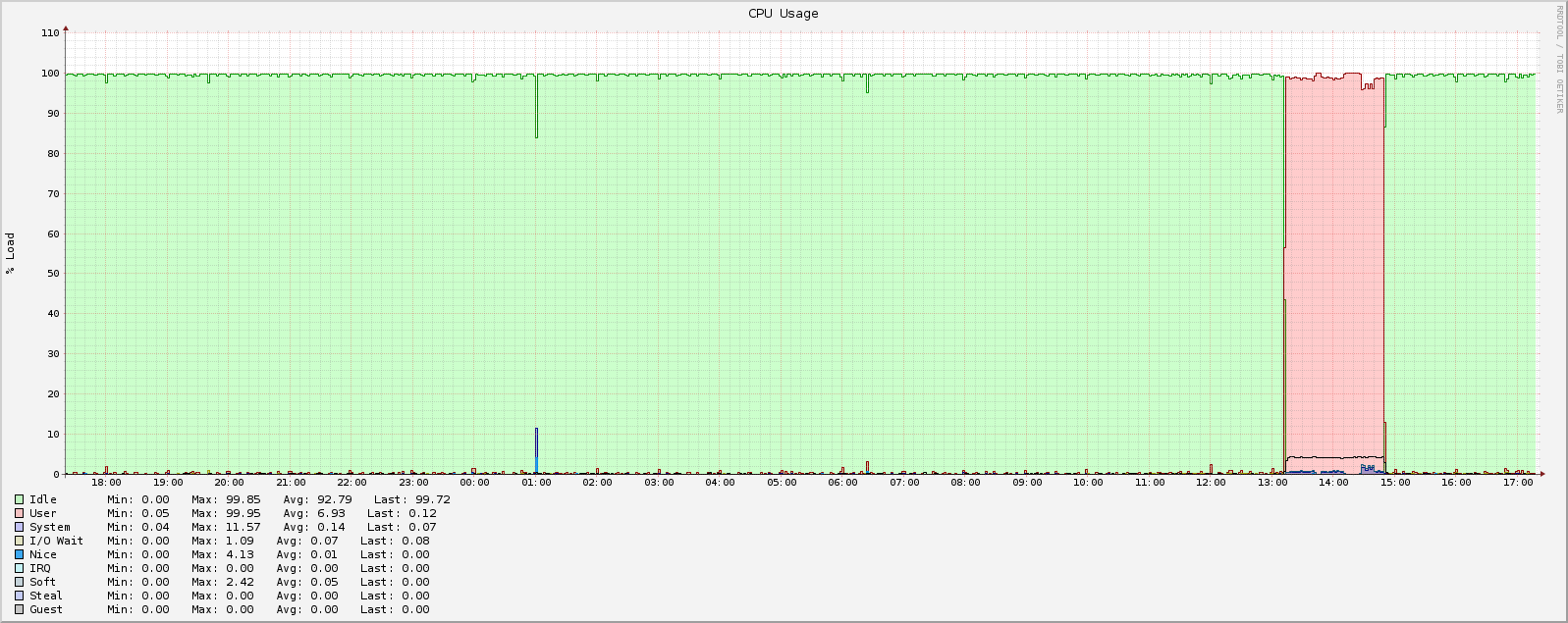Click the pink User legend swatch

pos(19,513)
